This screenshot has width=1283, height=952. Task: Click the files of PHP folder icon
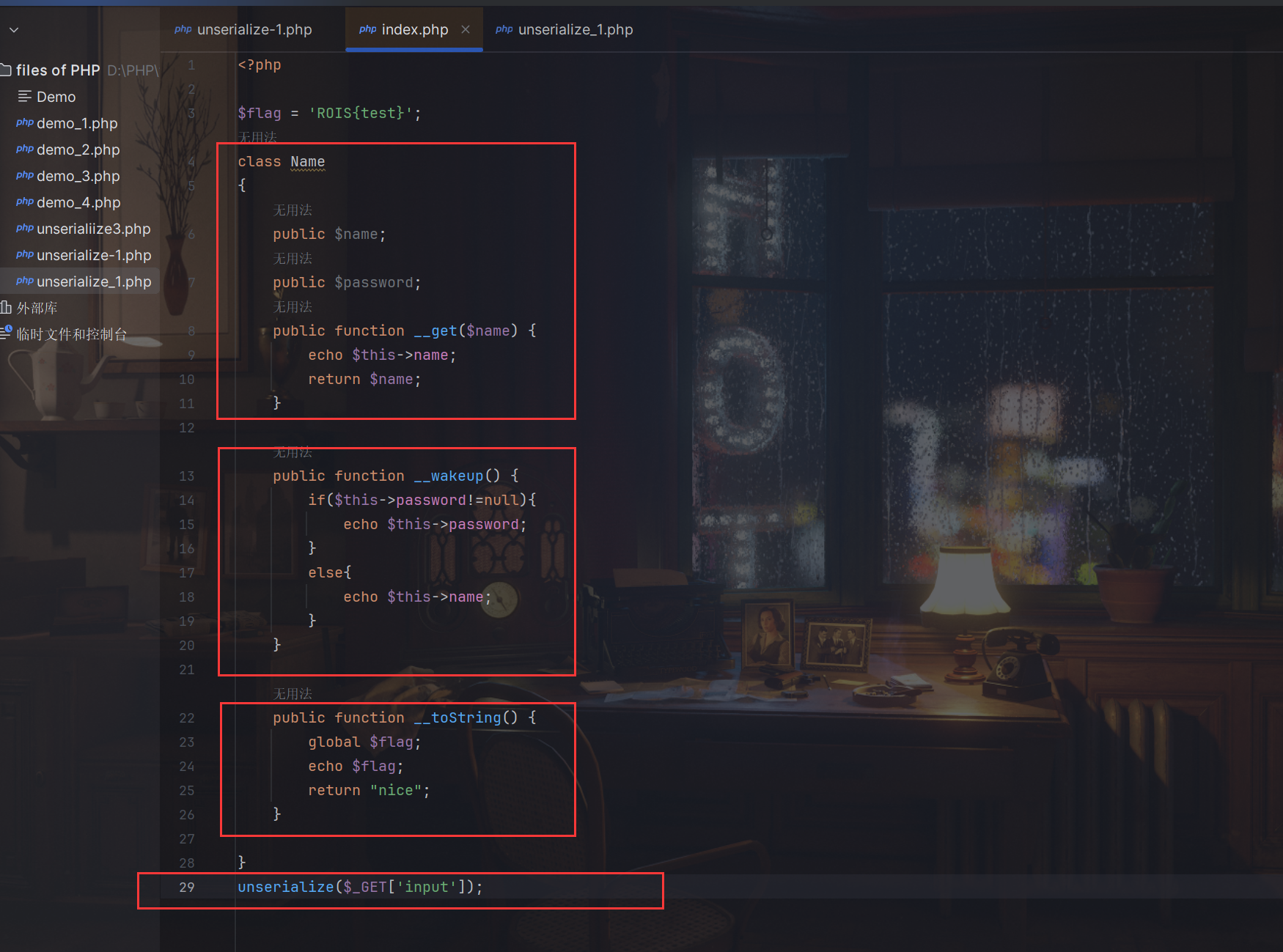[6, 70]
